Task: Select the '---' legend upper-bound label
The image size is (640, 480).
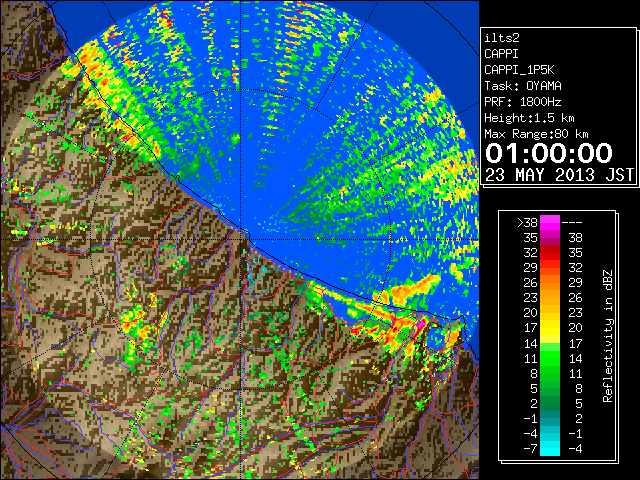Action: 572,223
